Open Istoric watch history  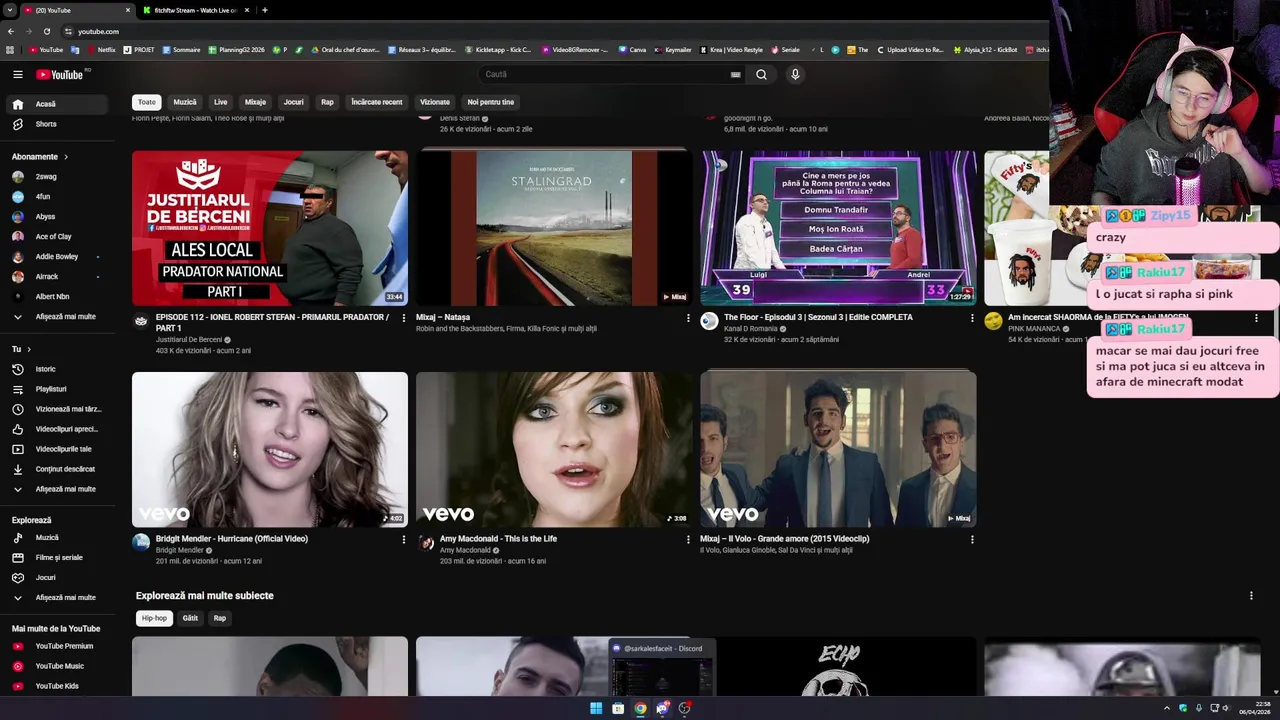point(57,369)
